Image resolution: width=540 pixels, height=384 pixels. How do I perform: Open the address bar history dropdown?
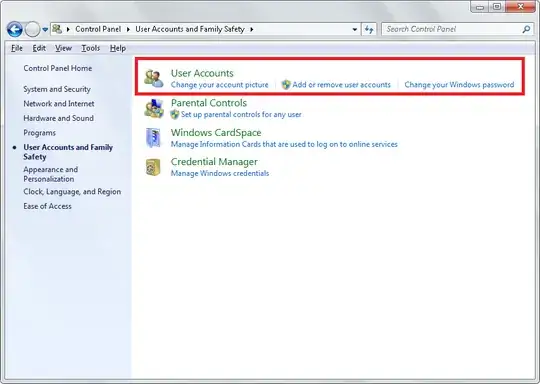[x=354, y=30]
